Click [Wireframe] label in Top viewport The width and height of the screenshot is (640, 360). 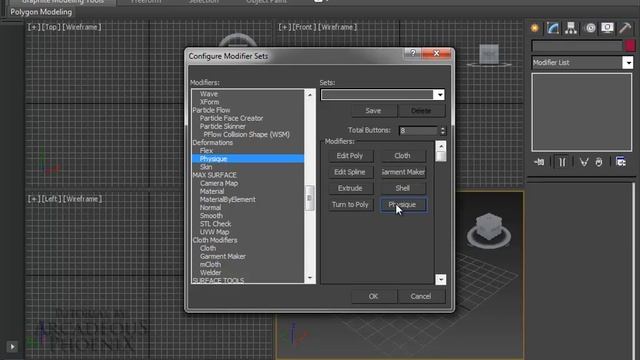click(x=82, y=27)
